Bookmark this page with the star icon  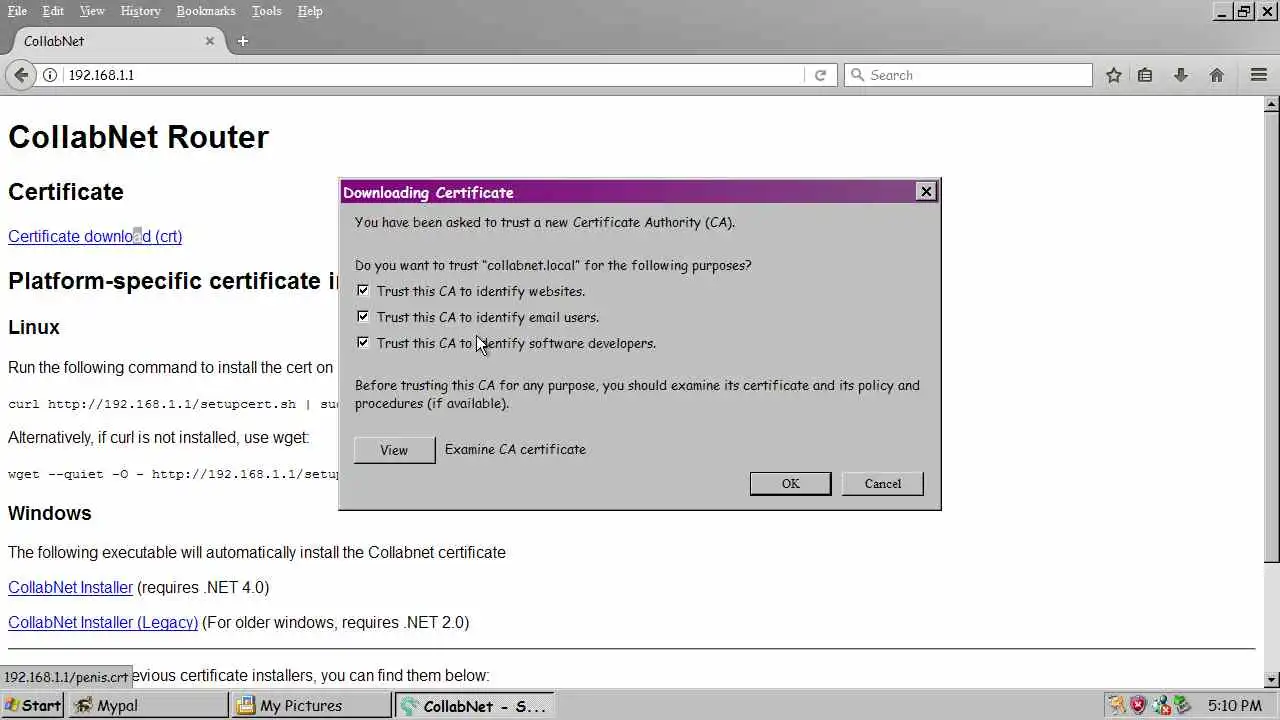pyautogui.click(x=1113, y=75)
